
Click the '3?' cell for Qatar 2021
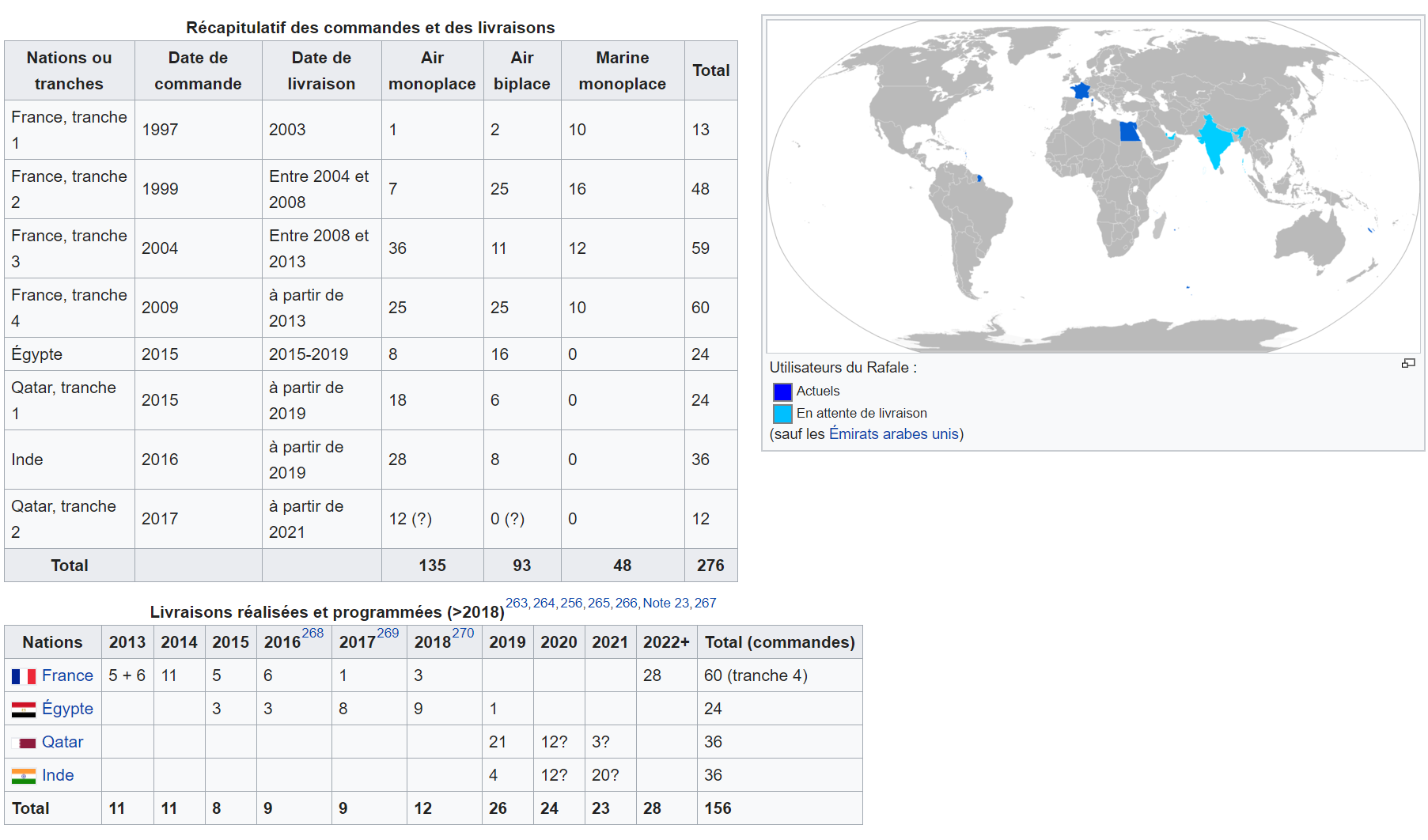(x=610, y=742)
